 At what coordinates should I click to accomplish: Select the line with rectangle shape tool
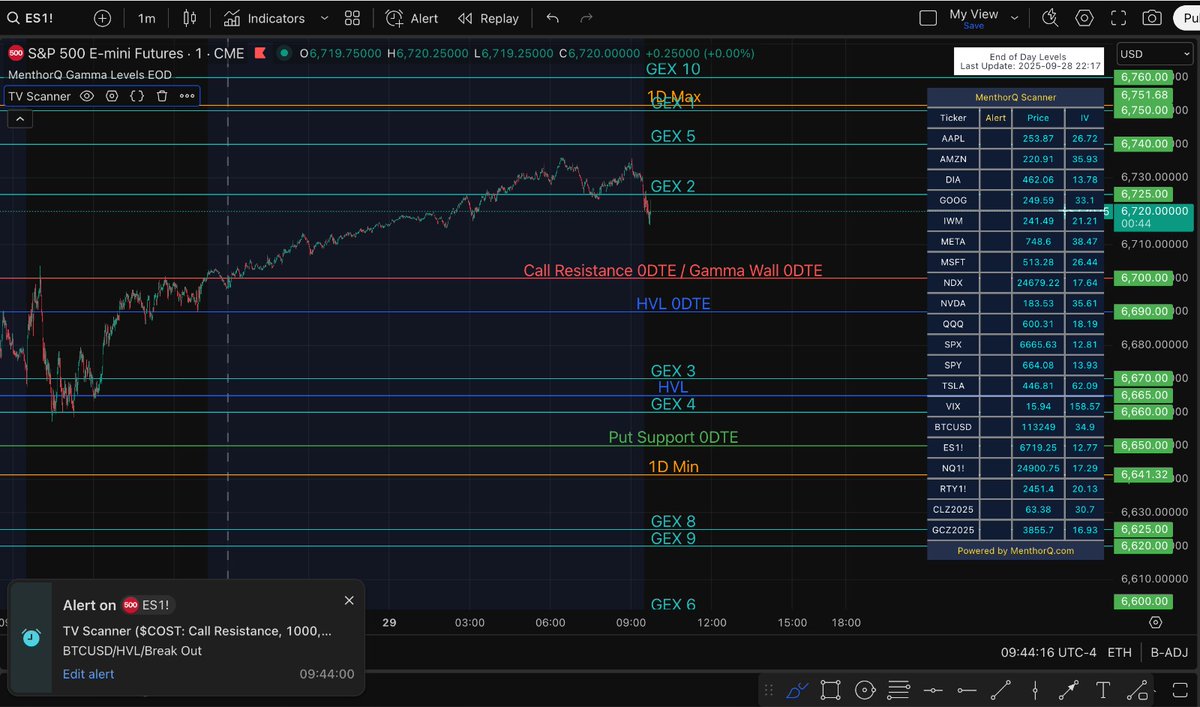pos(1138,690)
